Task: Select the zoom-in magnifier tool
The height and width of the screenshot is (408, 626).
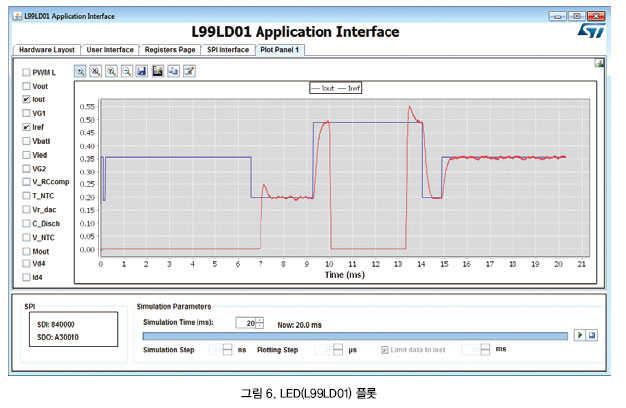Action: click(80, 71)
